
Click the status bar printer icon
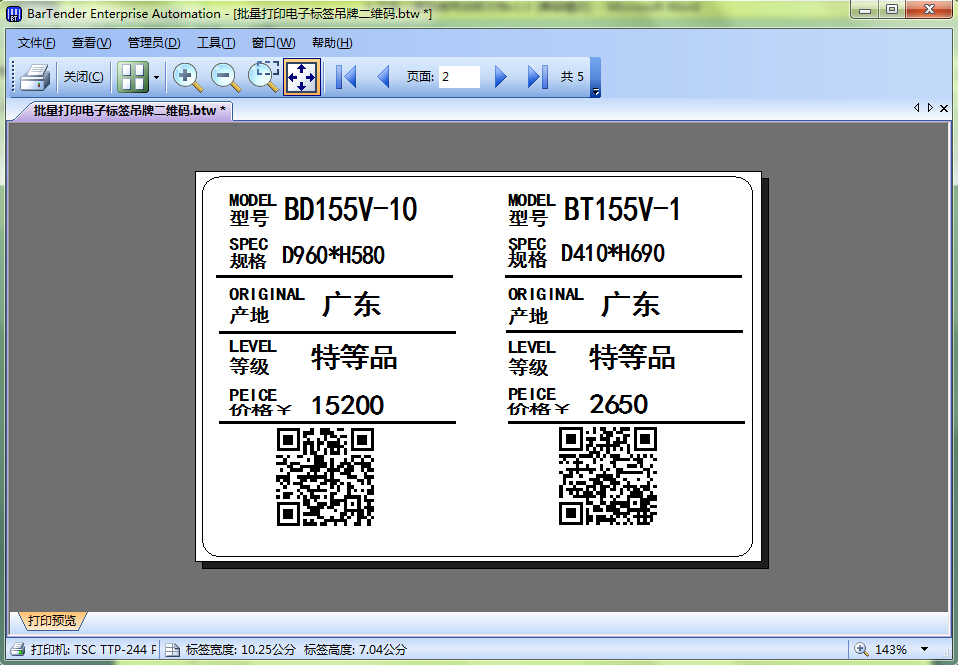(18, 649)
